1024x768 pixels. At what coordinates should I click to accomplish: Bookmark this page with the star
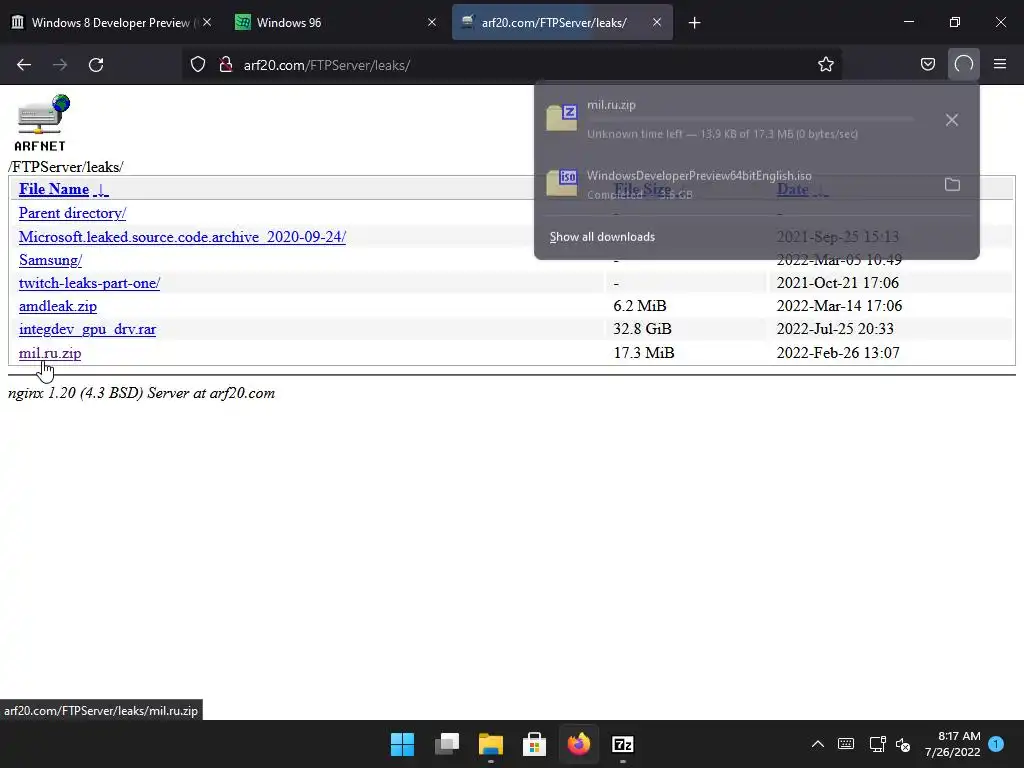(x=825, y=65)
